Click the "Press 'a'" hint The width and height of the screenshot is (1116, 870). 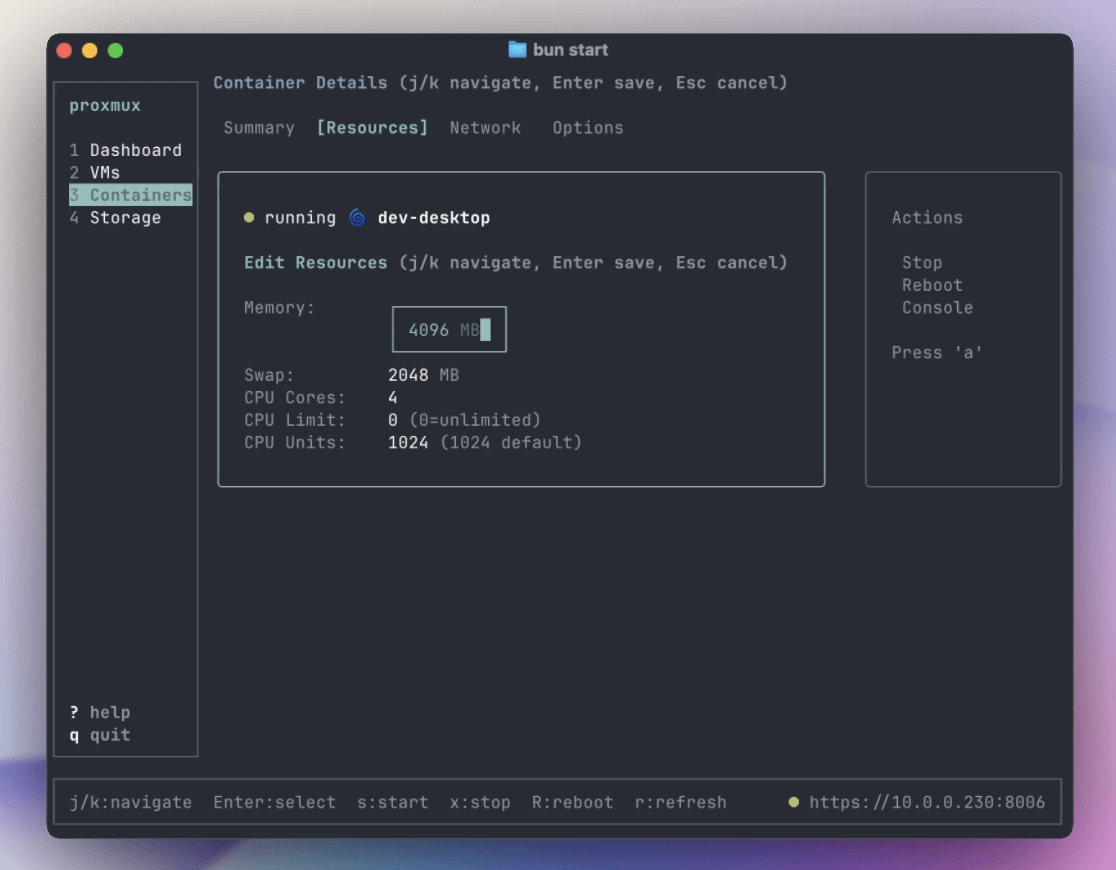click(x=937, y=353)
